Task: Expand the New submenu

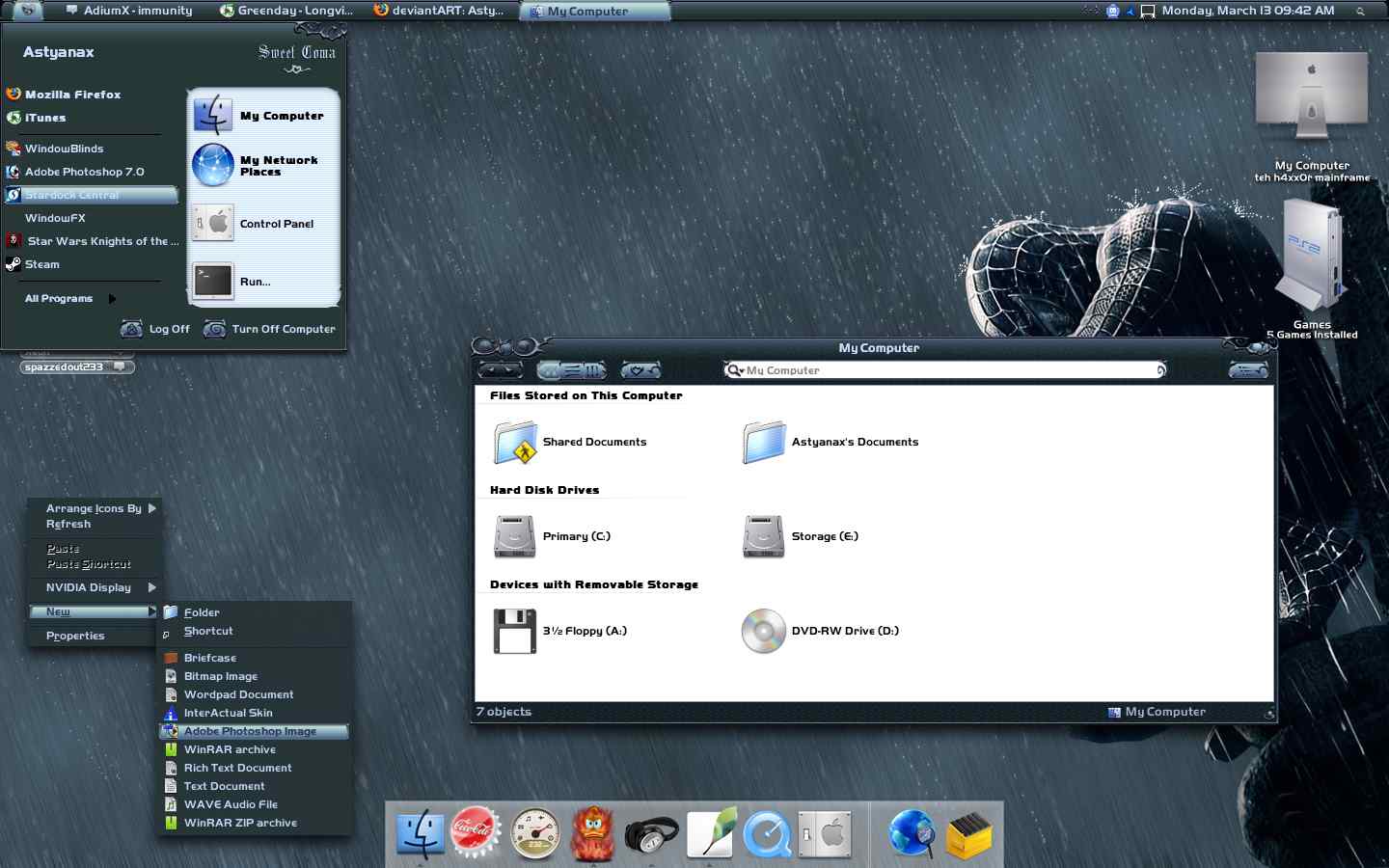Action: (x=94, y=611)
